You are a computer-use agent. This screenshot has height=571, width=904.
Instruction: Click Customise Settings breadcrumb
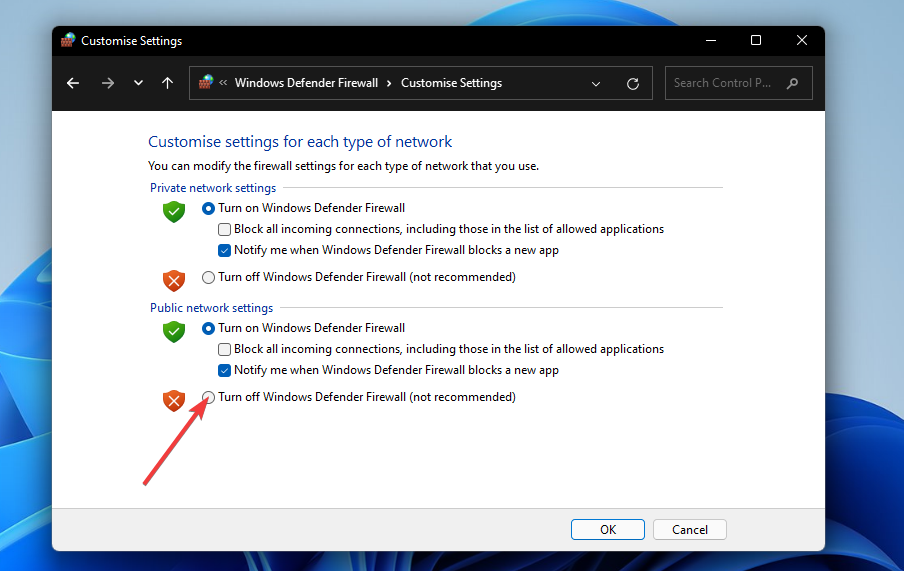coord(451,83)
